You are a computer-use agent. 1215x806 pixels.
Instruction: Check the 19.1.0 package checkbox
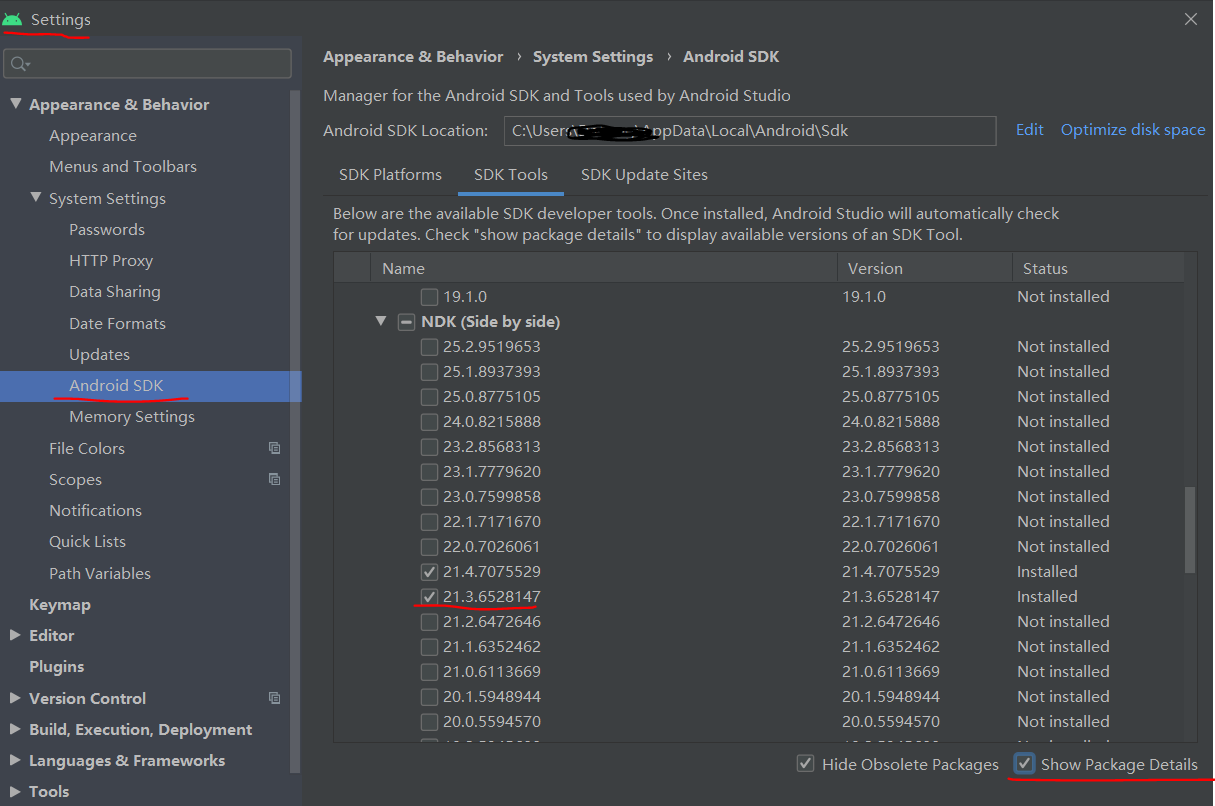[x=429, y=297]
